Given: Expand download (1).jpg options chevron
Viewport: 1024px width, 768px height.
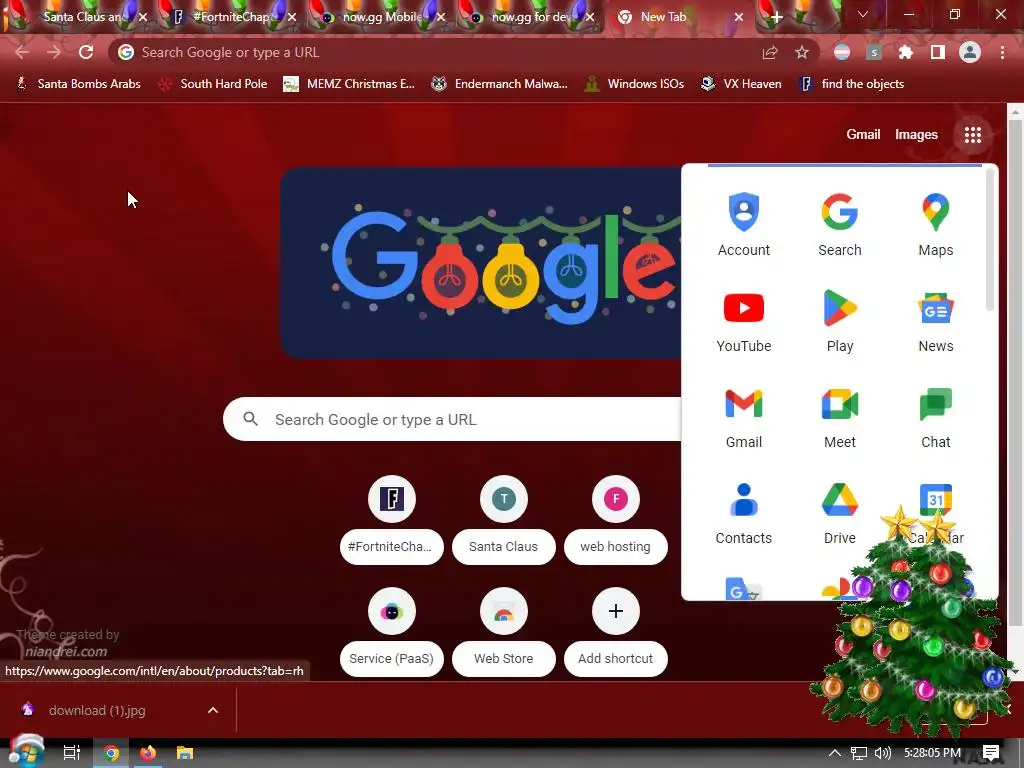Looking at the screenshot, I should pyautogui.click(x=213, y=710).
